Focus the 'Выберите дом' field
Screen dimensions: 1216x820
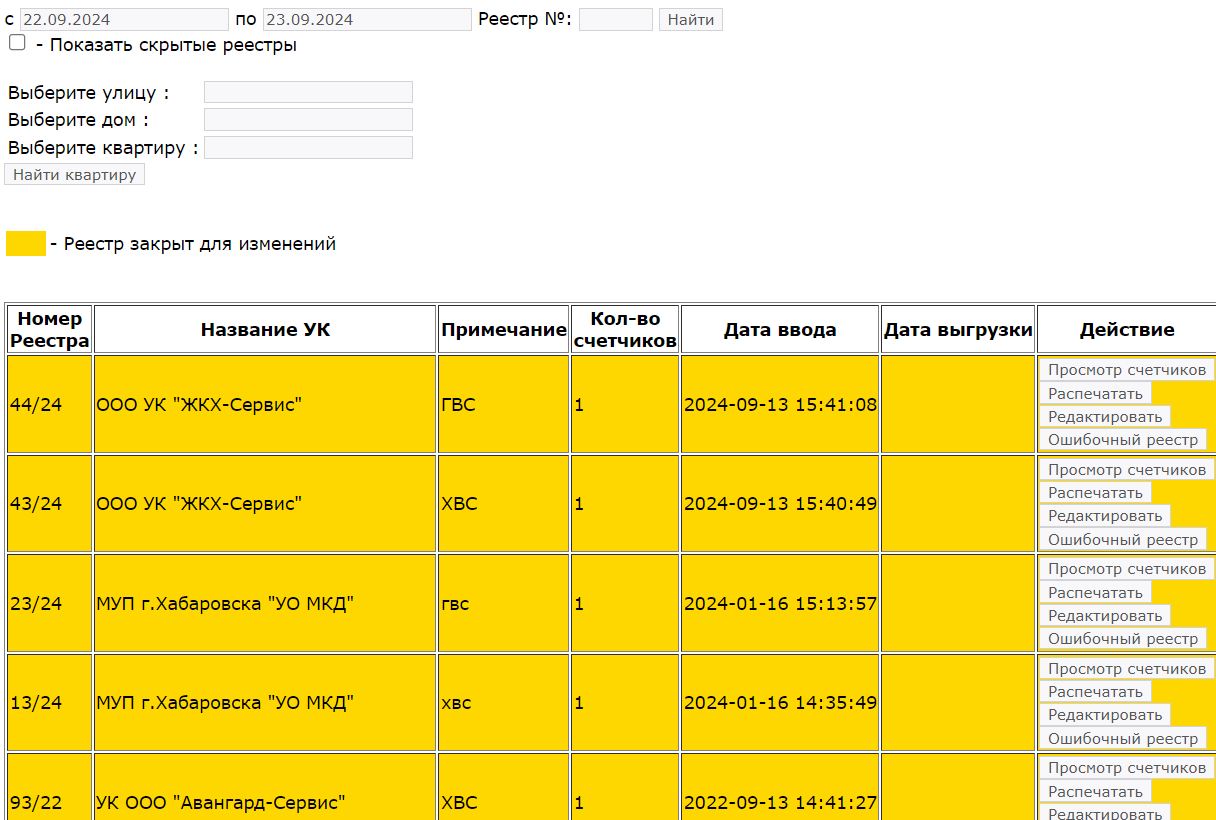308,120
